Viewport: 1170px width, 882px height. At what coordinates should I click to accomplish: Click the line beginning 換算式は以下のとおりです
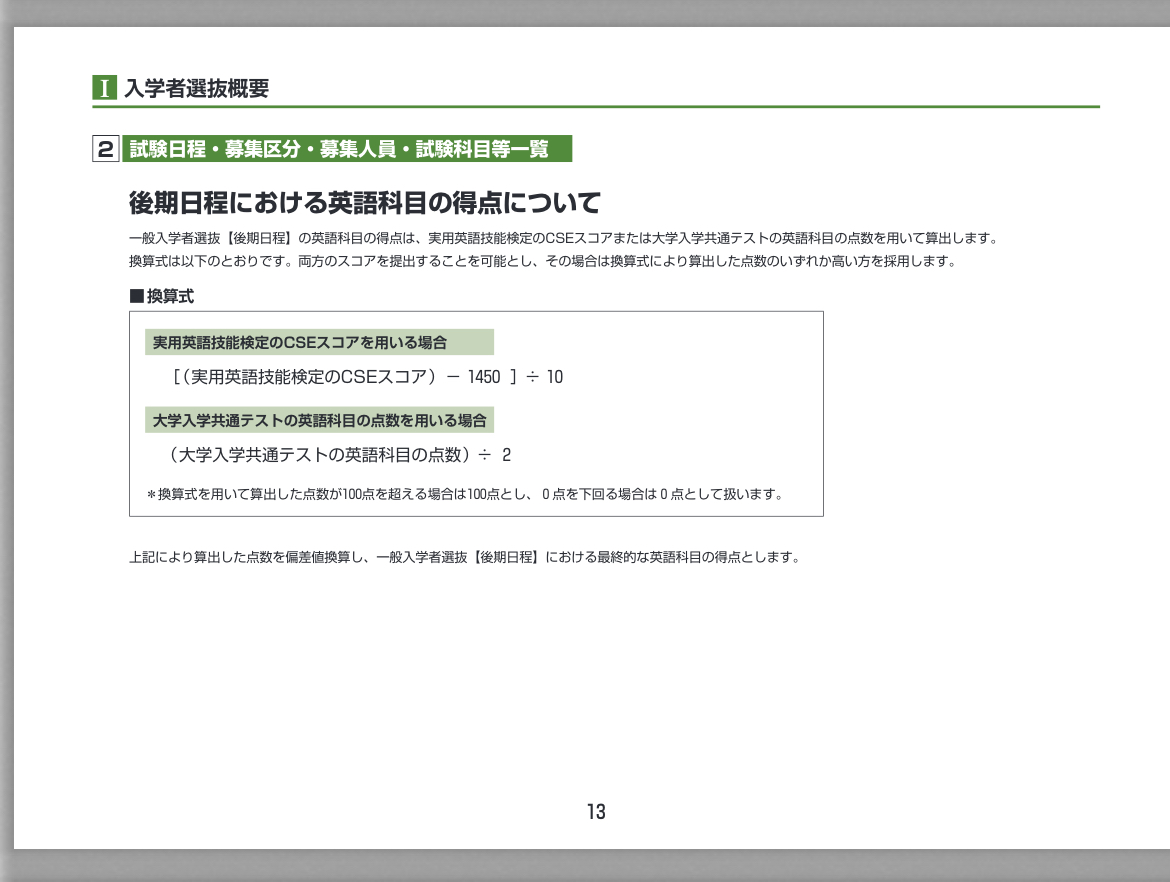pos(542,261)
